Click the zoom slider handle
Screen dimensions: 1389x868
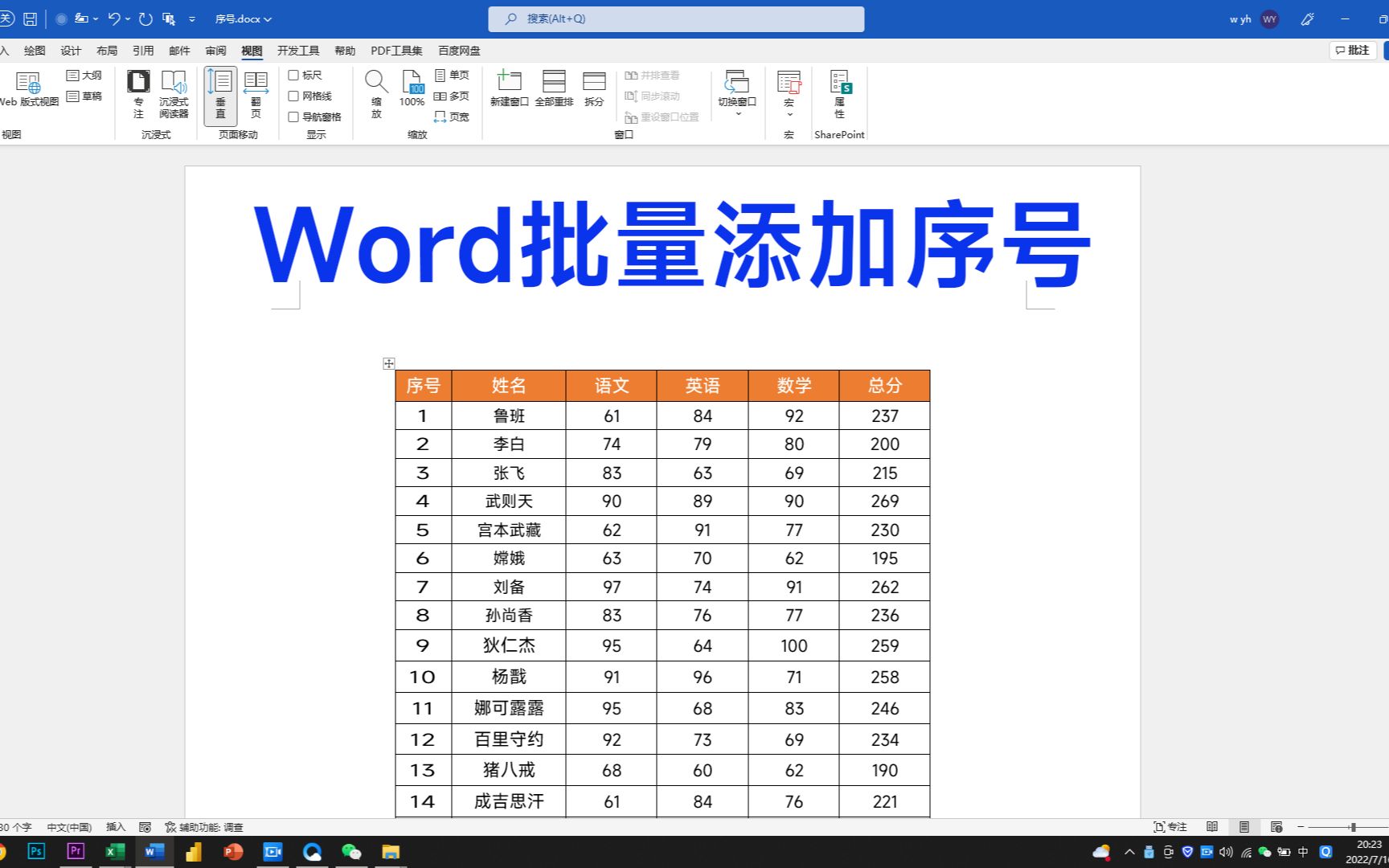click(1354, 827)
